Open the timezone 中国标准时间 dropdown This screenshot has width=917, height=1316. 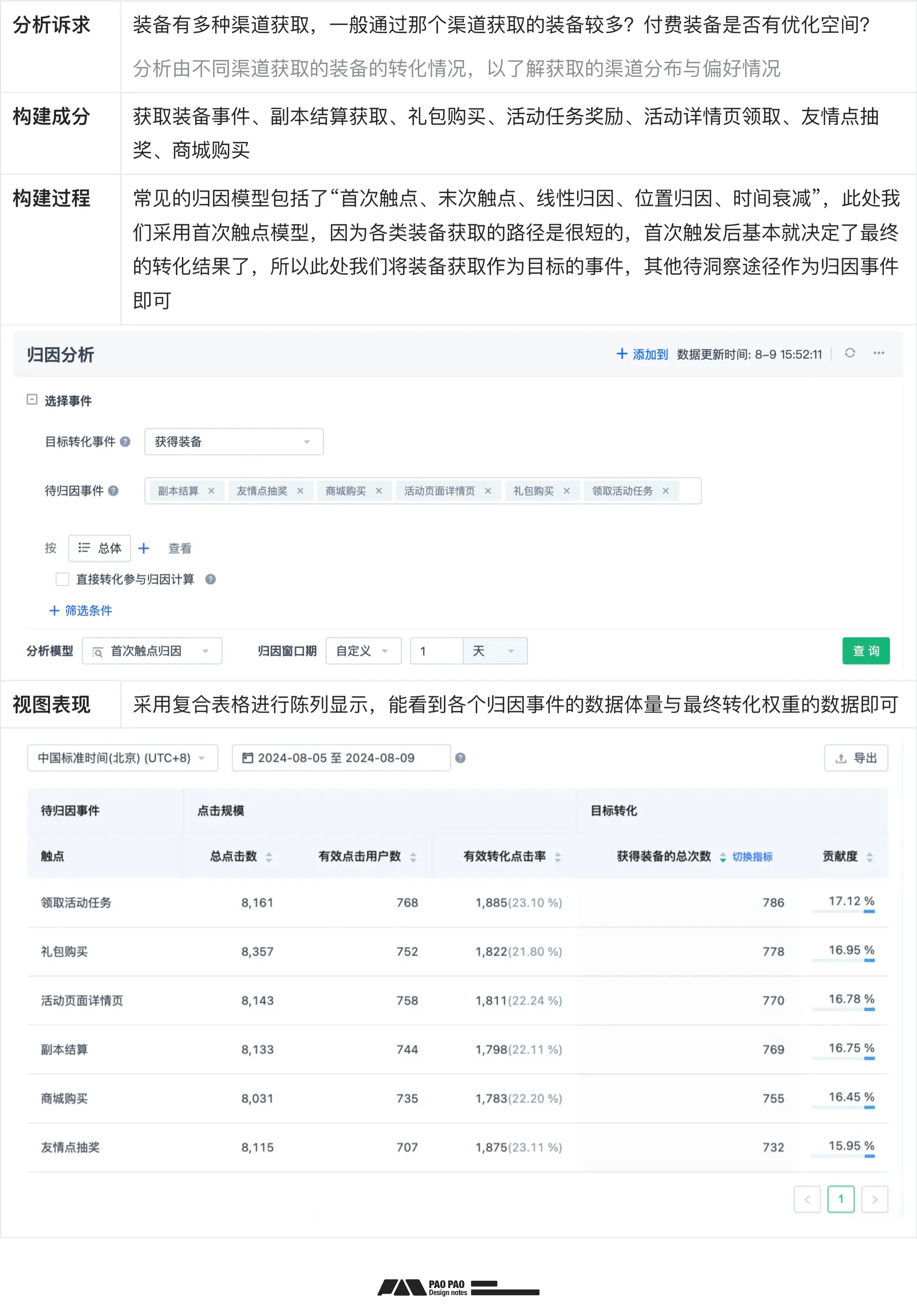(x=122, y=758)
